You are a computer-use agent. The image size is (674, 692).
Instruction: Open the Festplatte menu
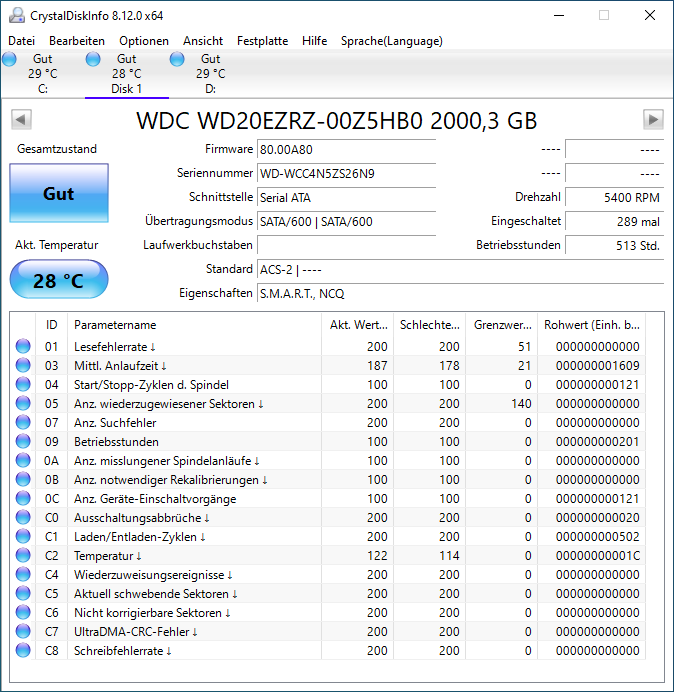[x=262, y=41]
